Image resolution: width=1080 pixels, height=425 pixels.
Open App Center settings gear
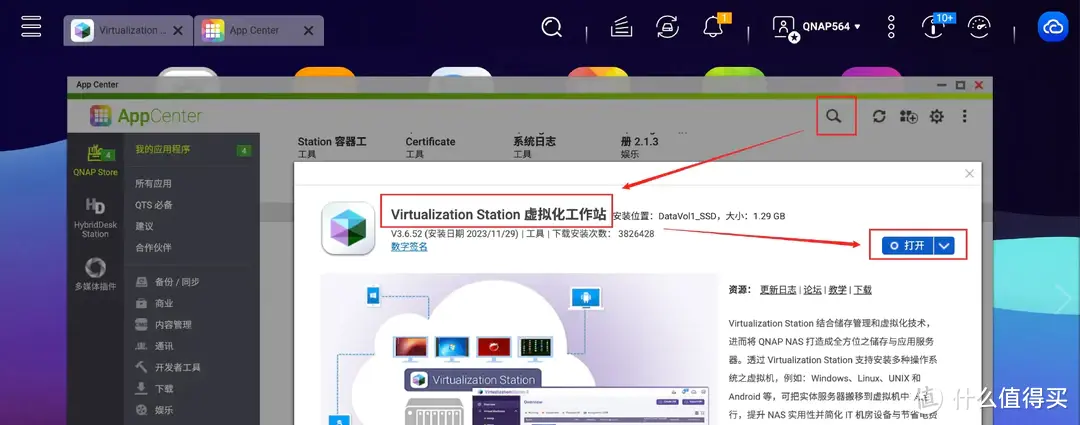(x=936, y=116)
